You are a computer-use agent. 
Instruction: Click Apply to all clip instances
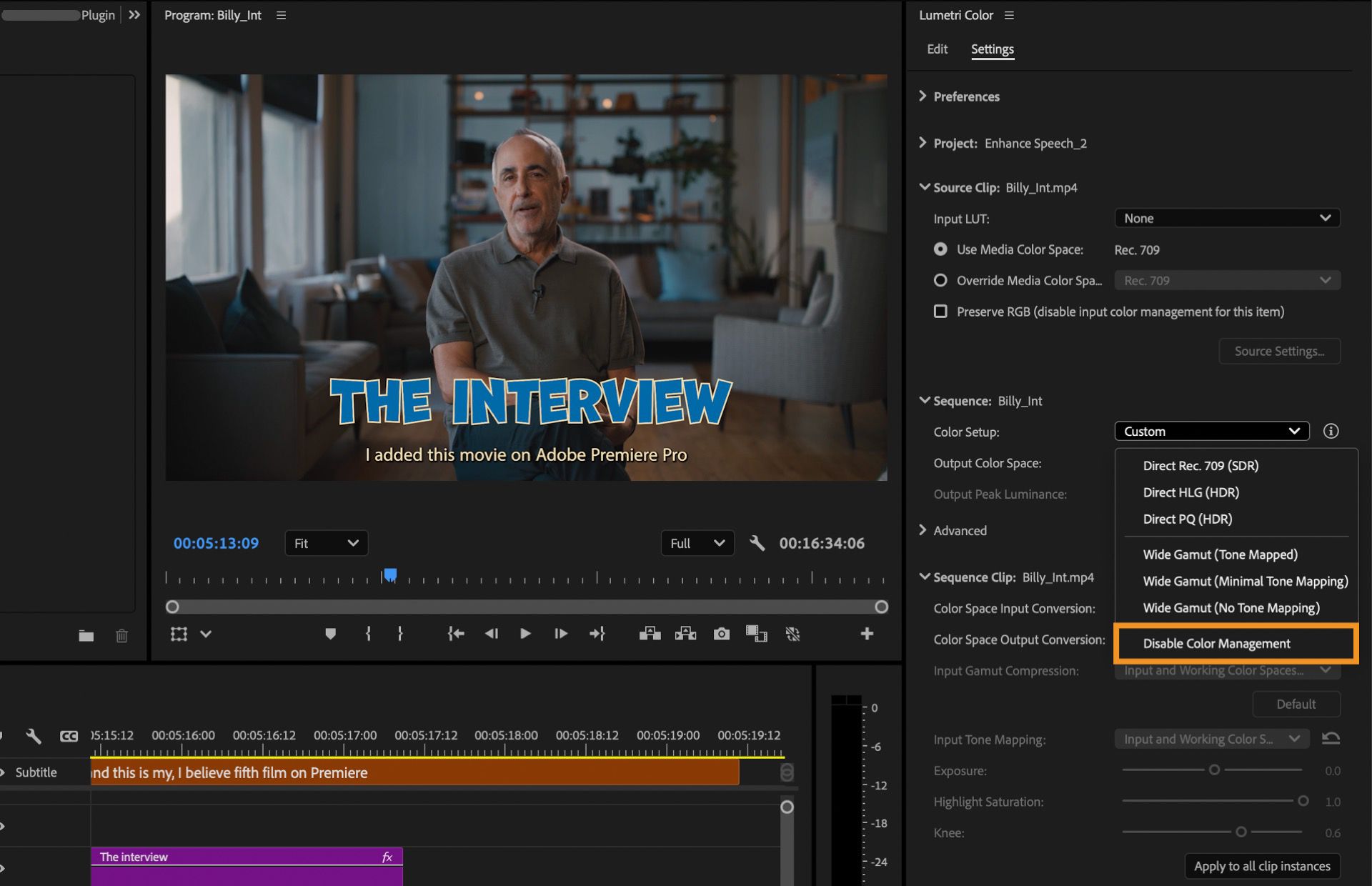pyautogui.click(x=1263, y=866)
